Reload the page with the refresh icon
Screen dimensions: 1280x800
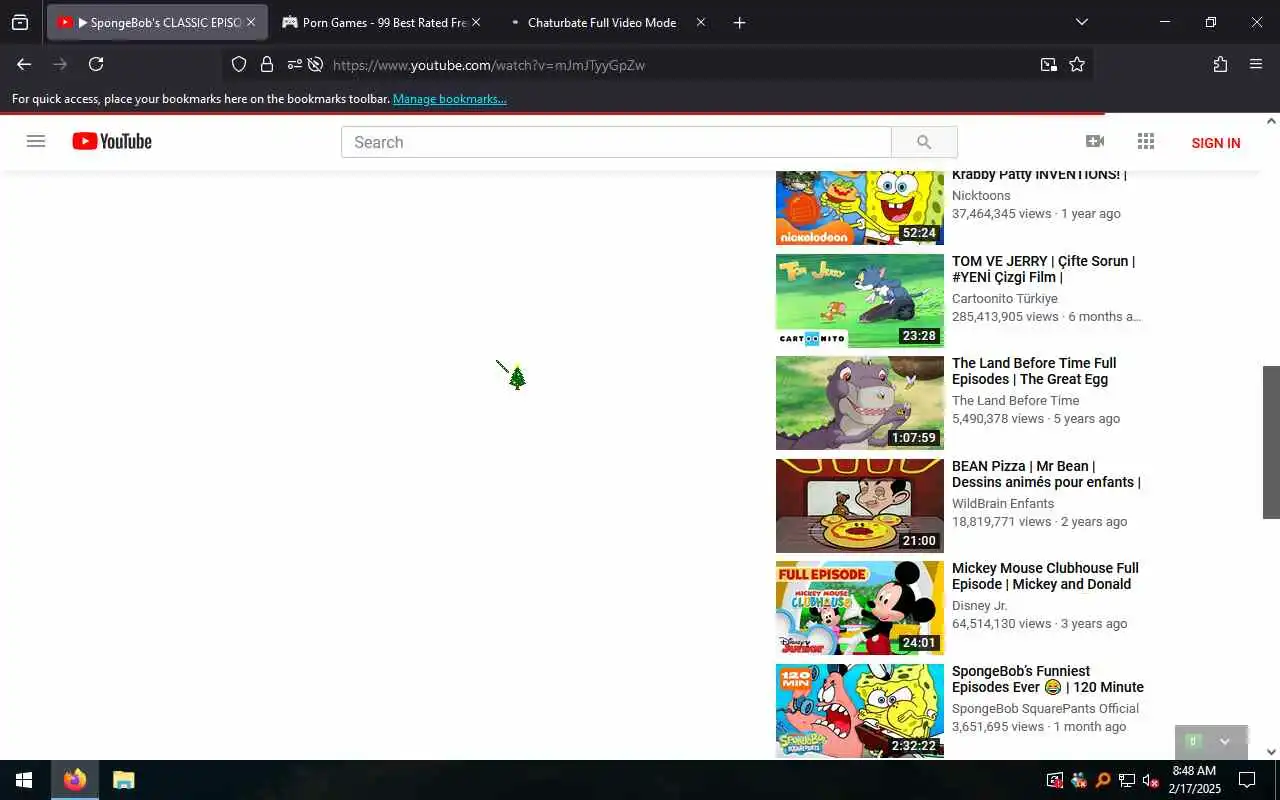pyautogui.click(x=96, y=64)
